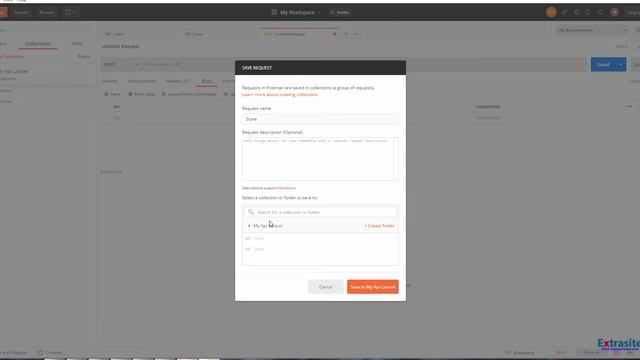This screenshot has height=360, width=640.
Task: Switch to the APIs sidebar tab
Action: (x=77, y=44)
